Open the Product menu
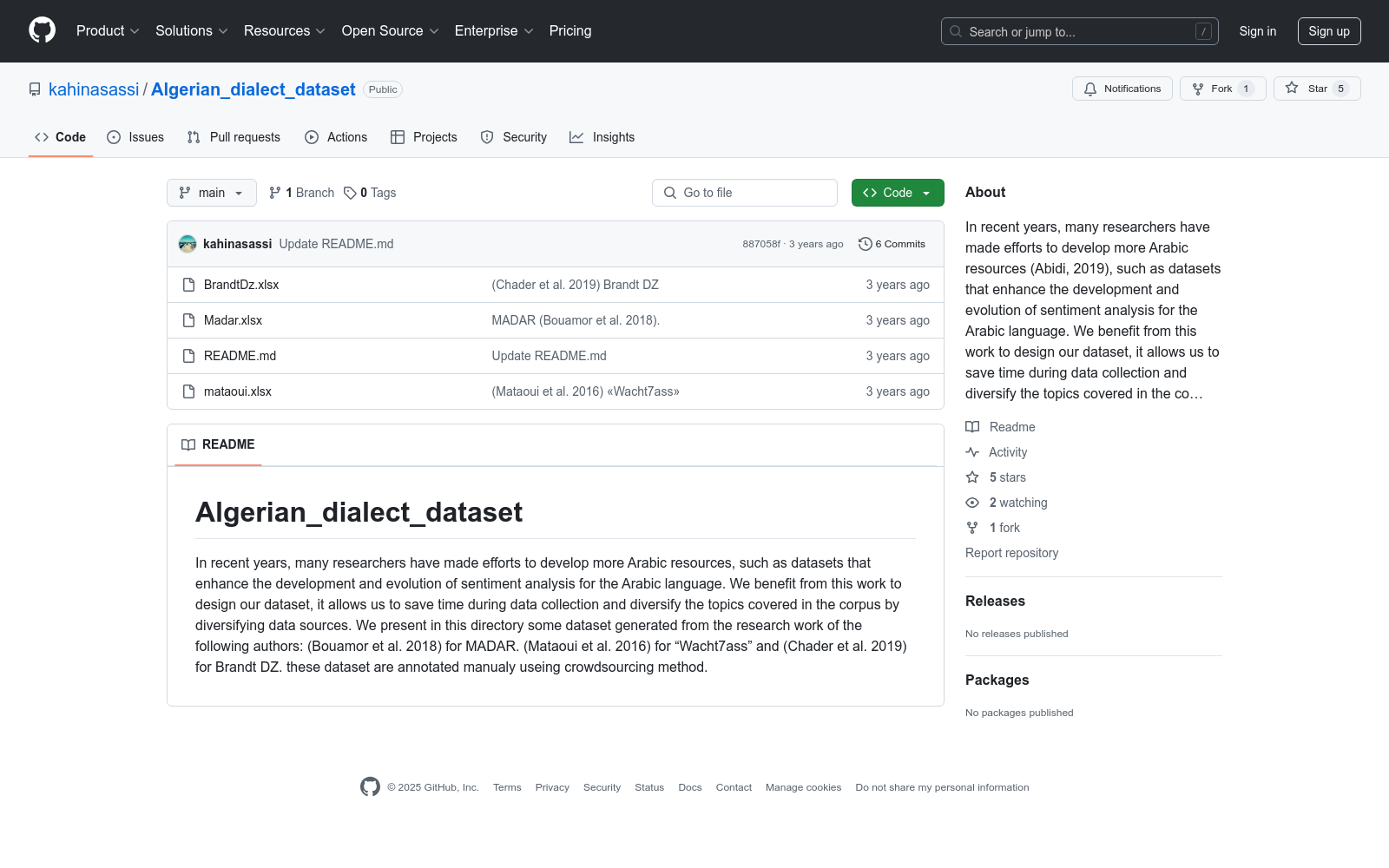The width and height of the screenshot is (1389, 868). pos(108,31)
